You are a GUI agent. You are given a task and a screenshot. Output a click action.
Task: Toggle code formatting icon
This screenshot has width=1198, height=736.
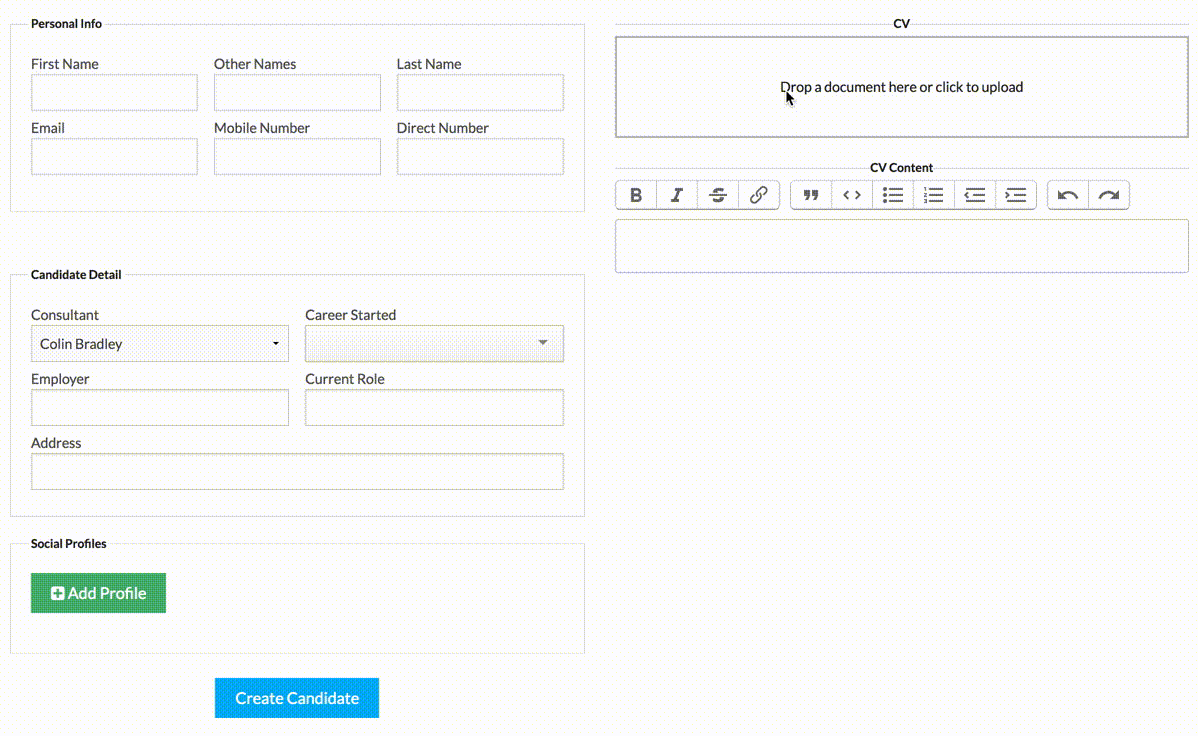tap(852, 195)
